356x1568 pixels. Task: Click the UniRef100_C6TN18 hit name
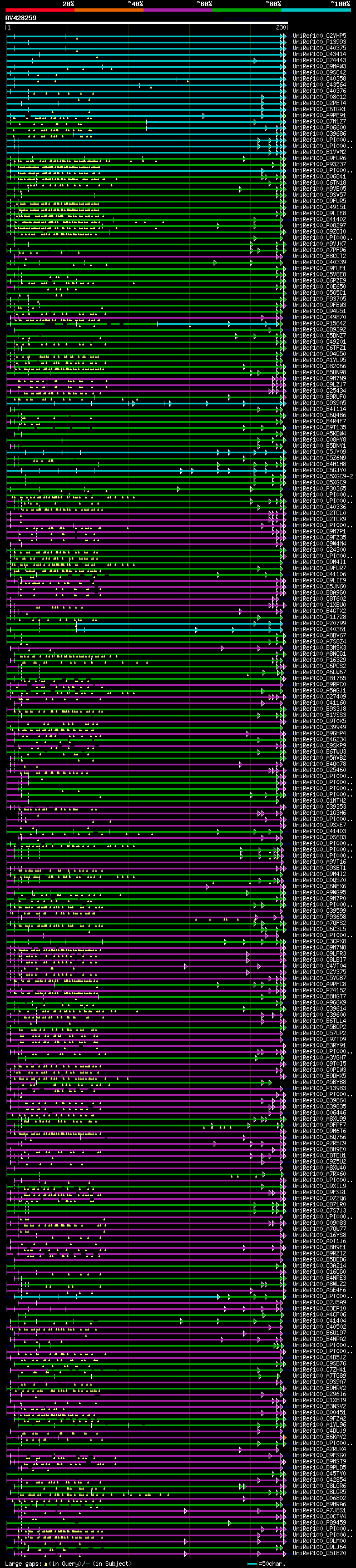click(x=319, y=182)
